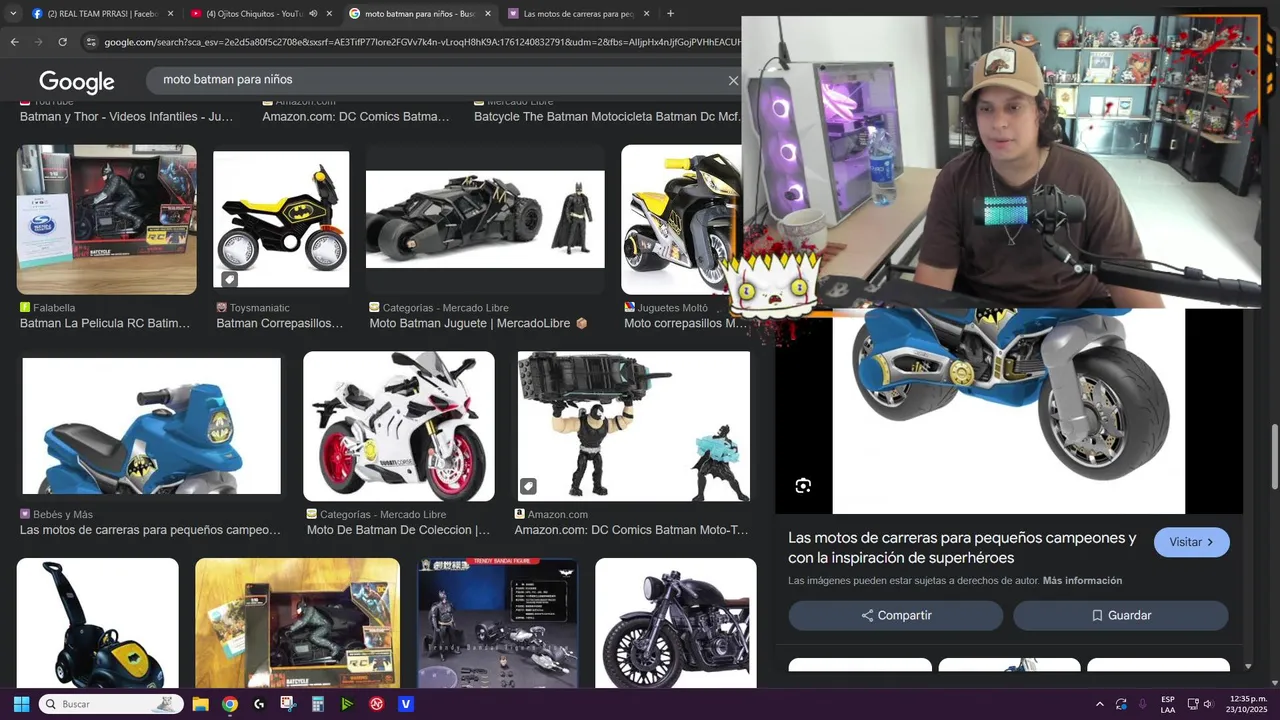Screen dimensions: 1280x720
Task: Open Calculator from the taskbar
Action: click(318, 704)
